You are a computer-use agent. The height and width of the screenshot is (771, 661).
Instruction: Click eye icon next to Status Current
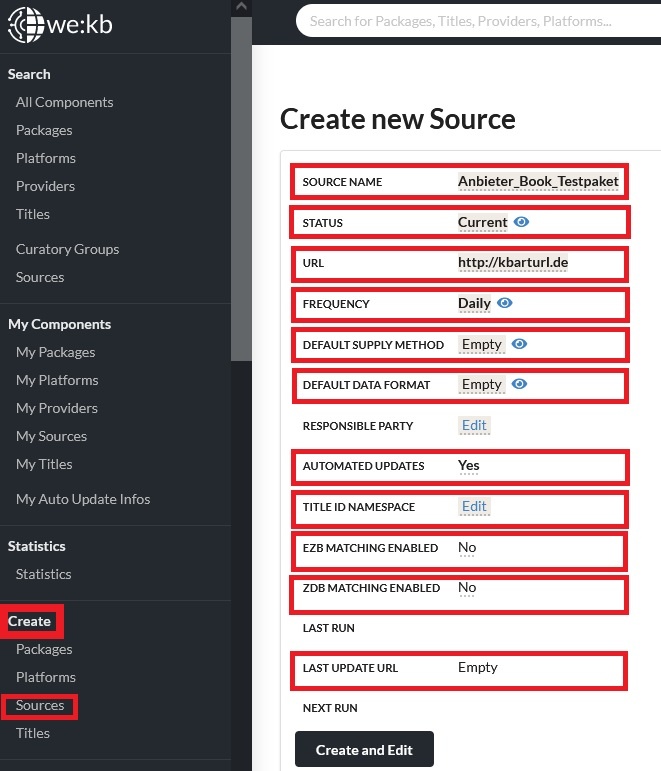[522, 222]
